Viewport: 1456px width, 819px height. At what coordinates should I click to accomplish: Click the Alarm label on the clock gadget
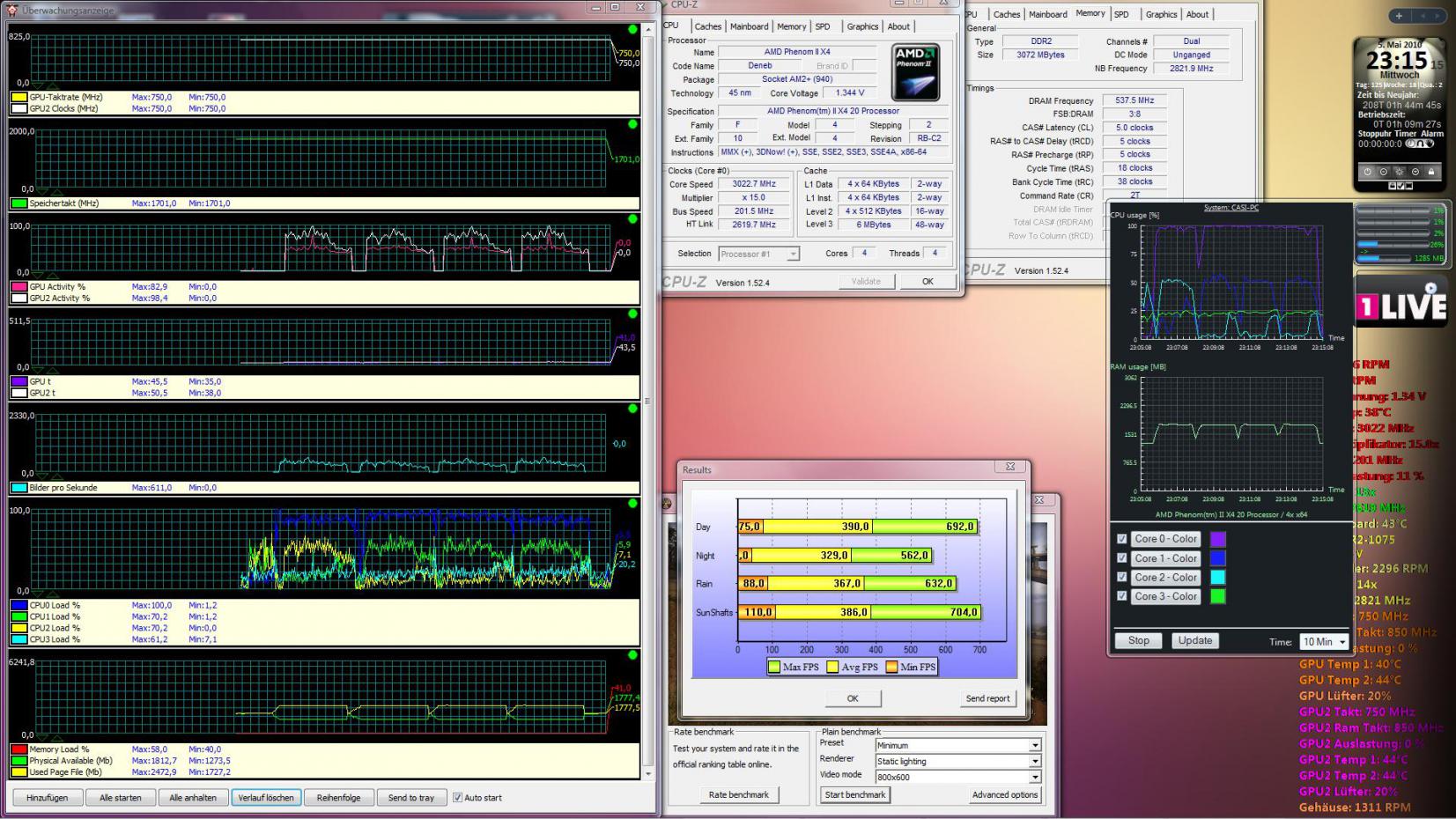tap(1432, 134)
